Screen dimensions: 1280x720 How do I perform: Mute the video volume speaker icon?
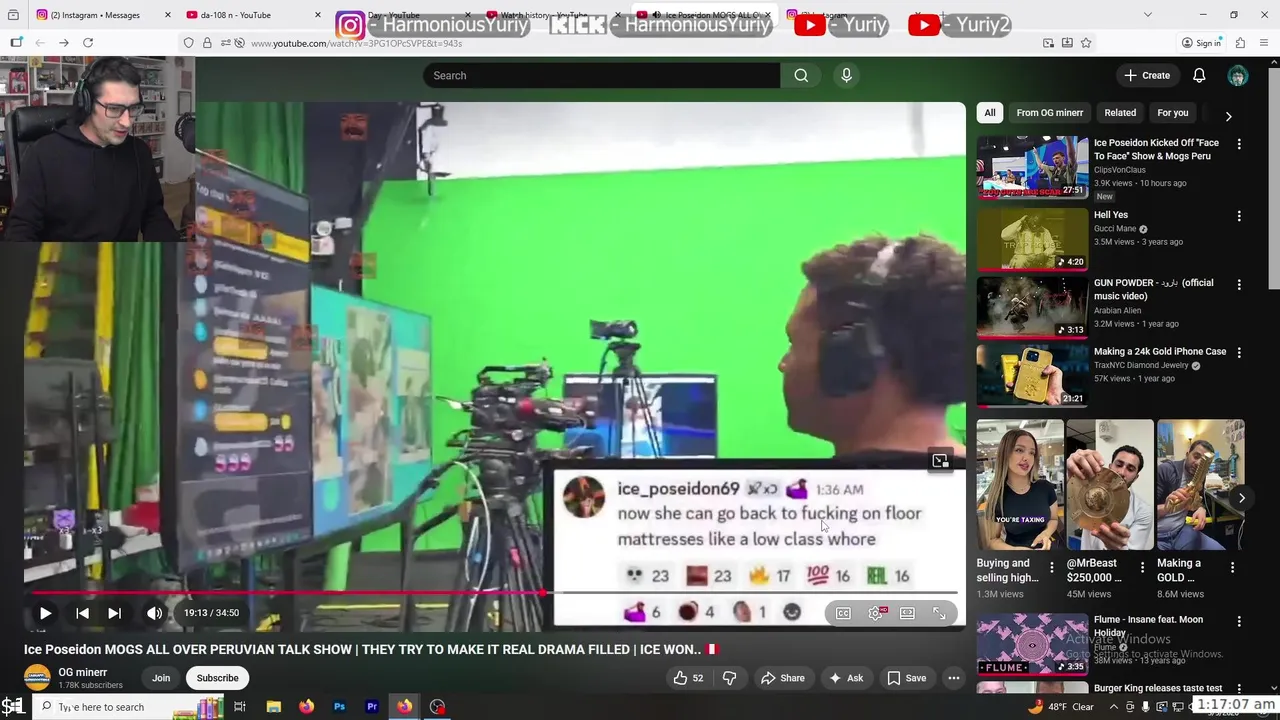pos(154,613)
